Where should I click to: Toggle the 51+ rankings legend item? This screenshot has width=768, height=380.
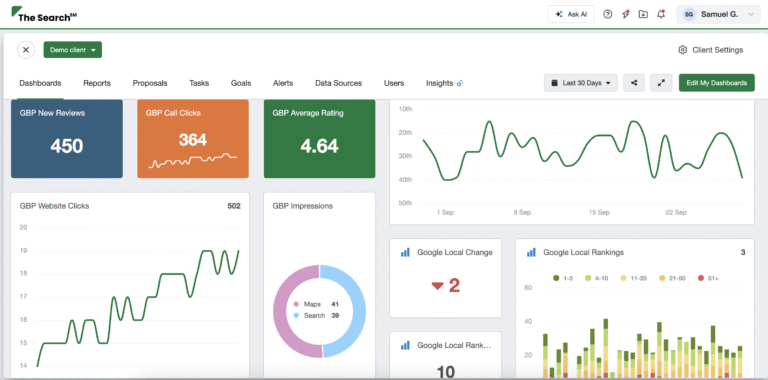click(708, 278)
